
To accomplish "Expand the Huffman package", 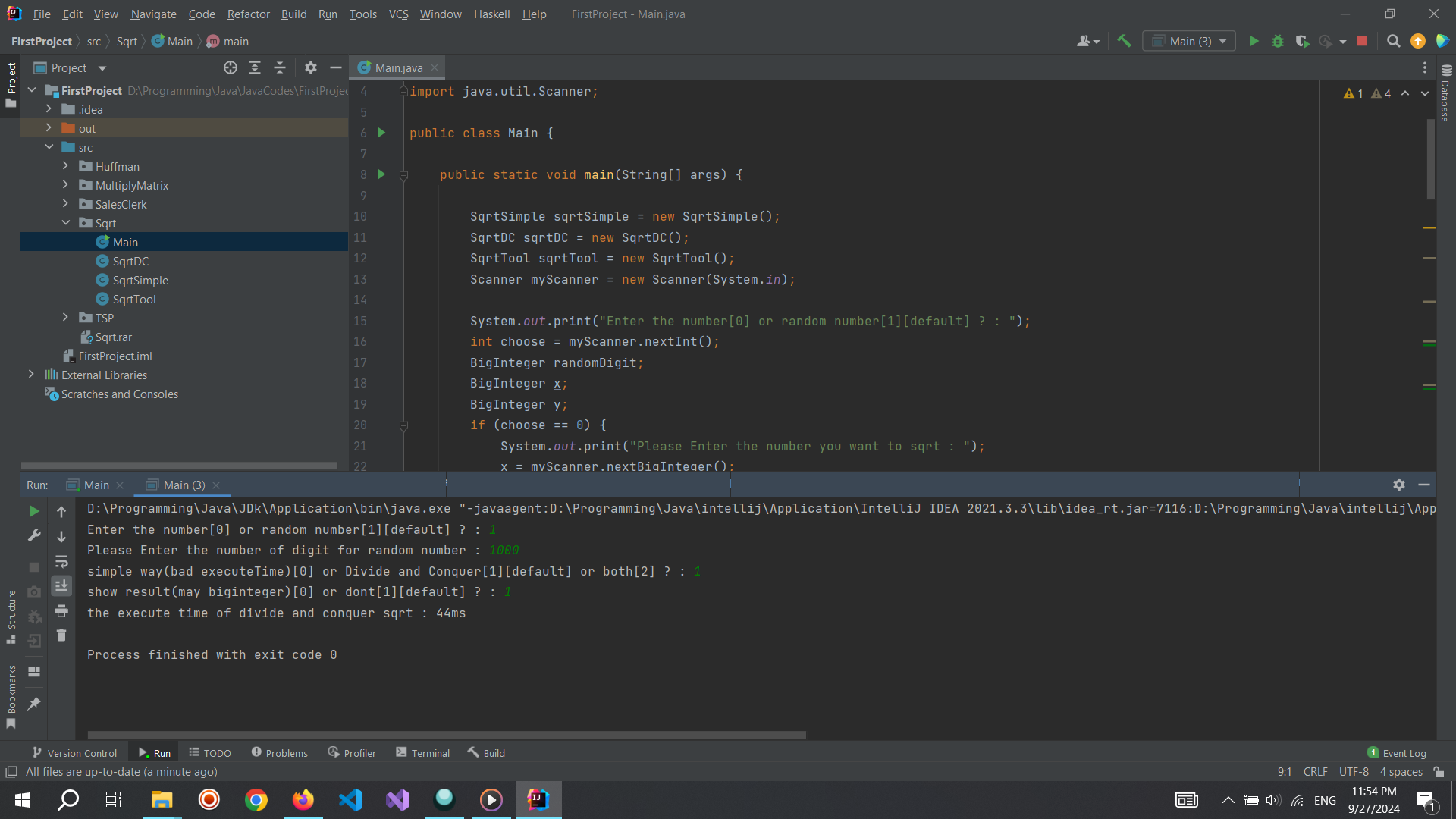I will tap(65, 166).
